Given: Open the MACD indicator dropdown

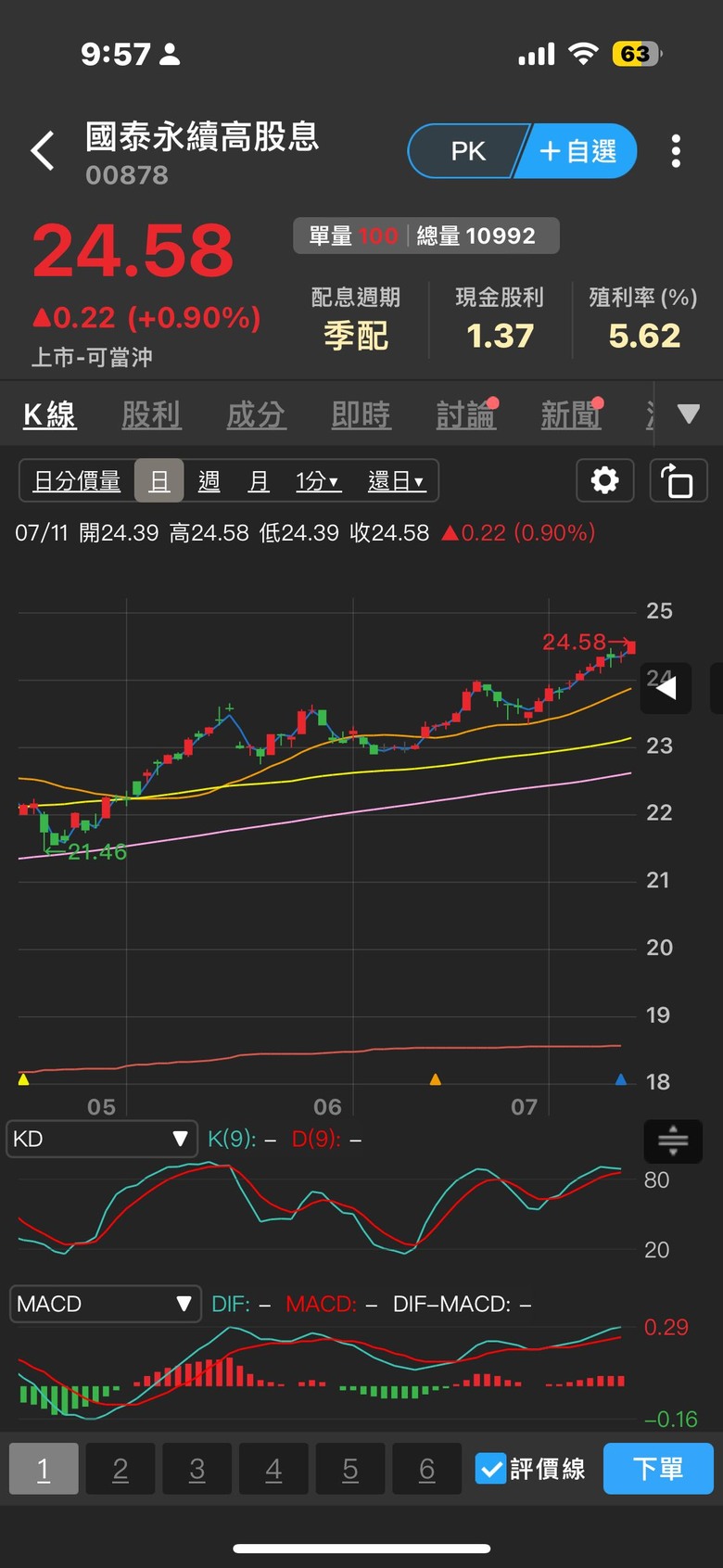Looking at the screenshot, I should [105, 1304].
